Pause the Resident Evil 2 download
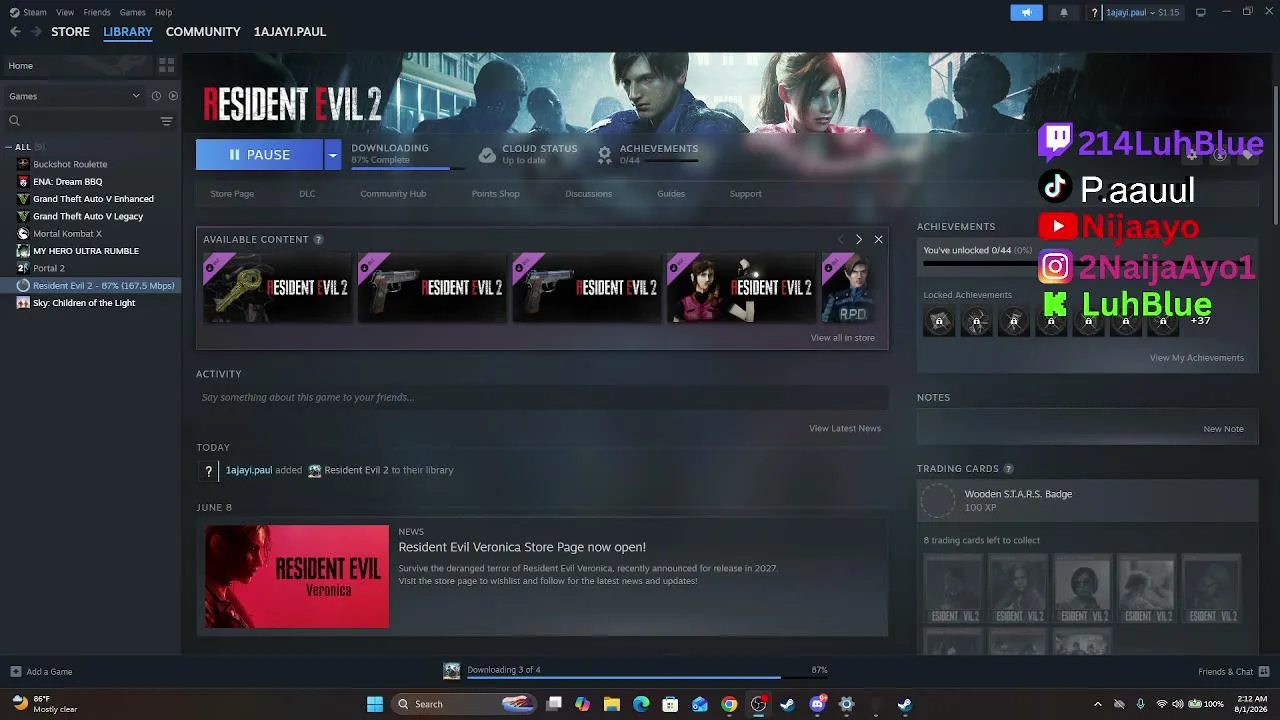Viewport: 1280px width, 720px height. point(260,154)
